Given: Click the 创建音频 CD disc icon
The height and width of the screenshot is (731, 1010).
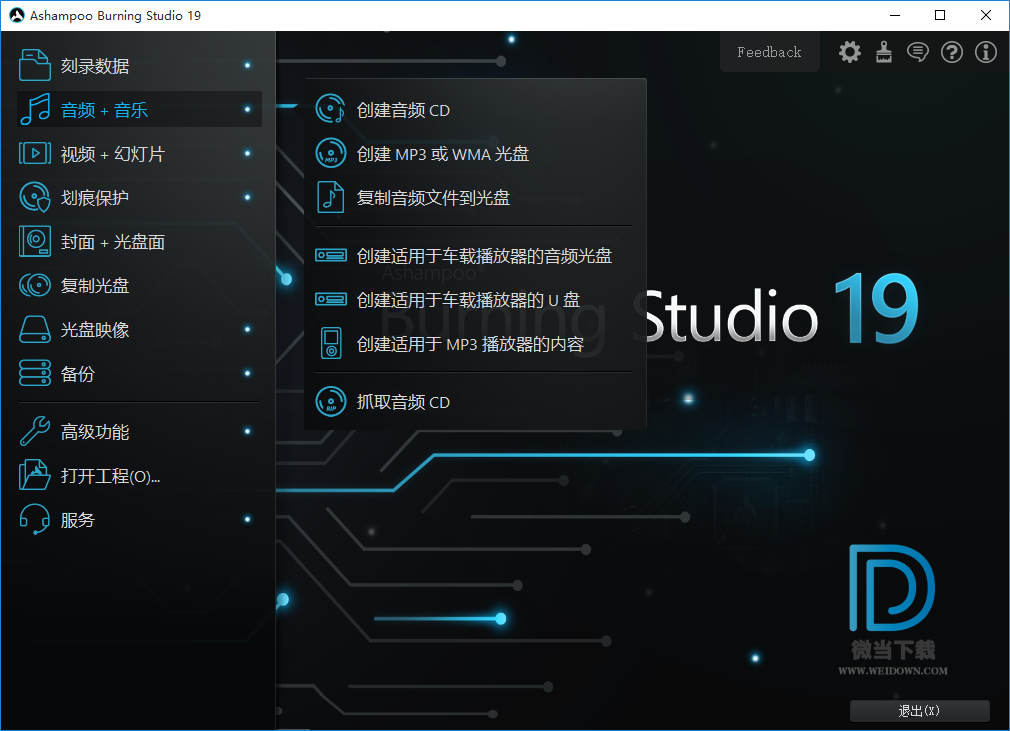Looking at the screenshot, I should [330, 109].
